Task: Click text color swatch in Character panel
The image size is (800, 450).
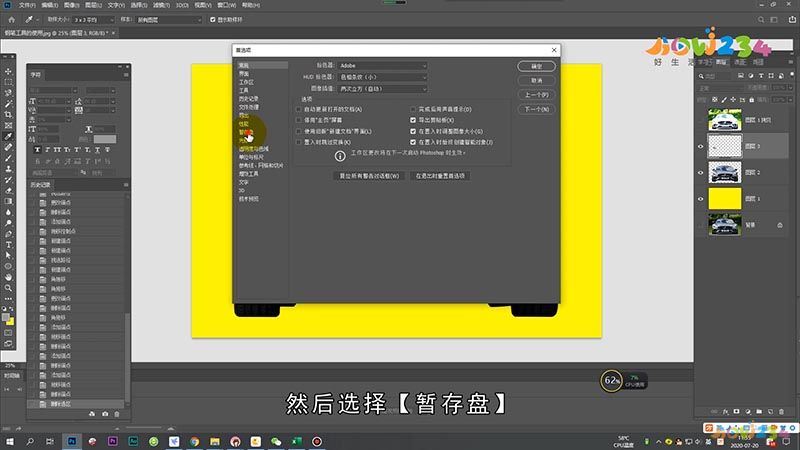Action: click(x=105, y=139)
